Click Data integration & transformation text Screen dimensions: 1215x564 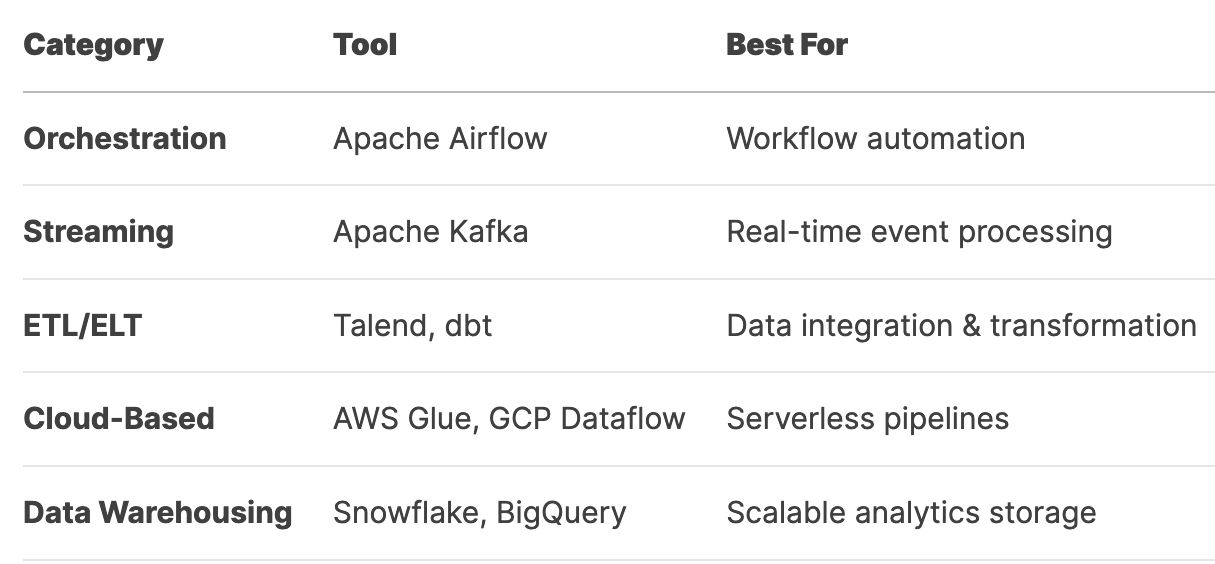coord(962,325)
